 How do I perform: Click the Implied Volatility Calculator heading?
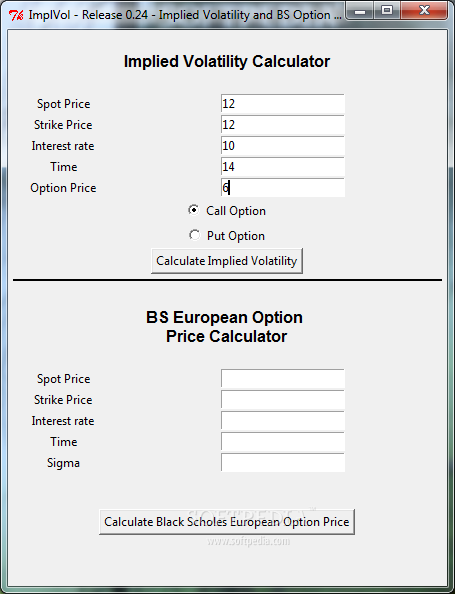pyautogui.click(x=227, y=61)
